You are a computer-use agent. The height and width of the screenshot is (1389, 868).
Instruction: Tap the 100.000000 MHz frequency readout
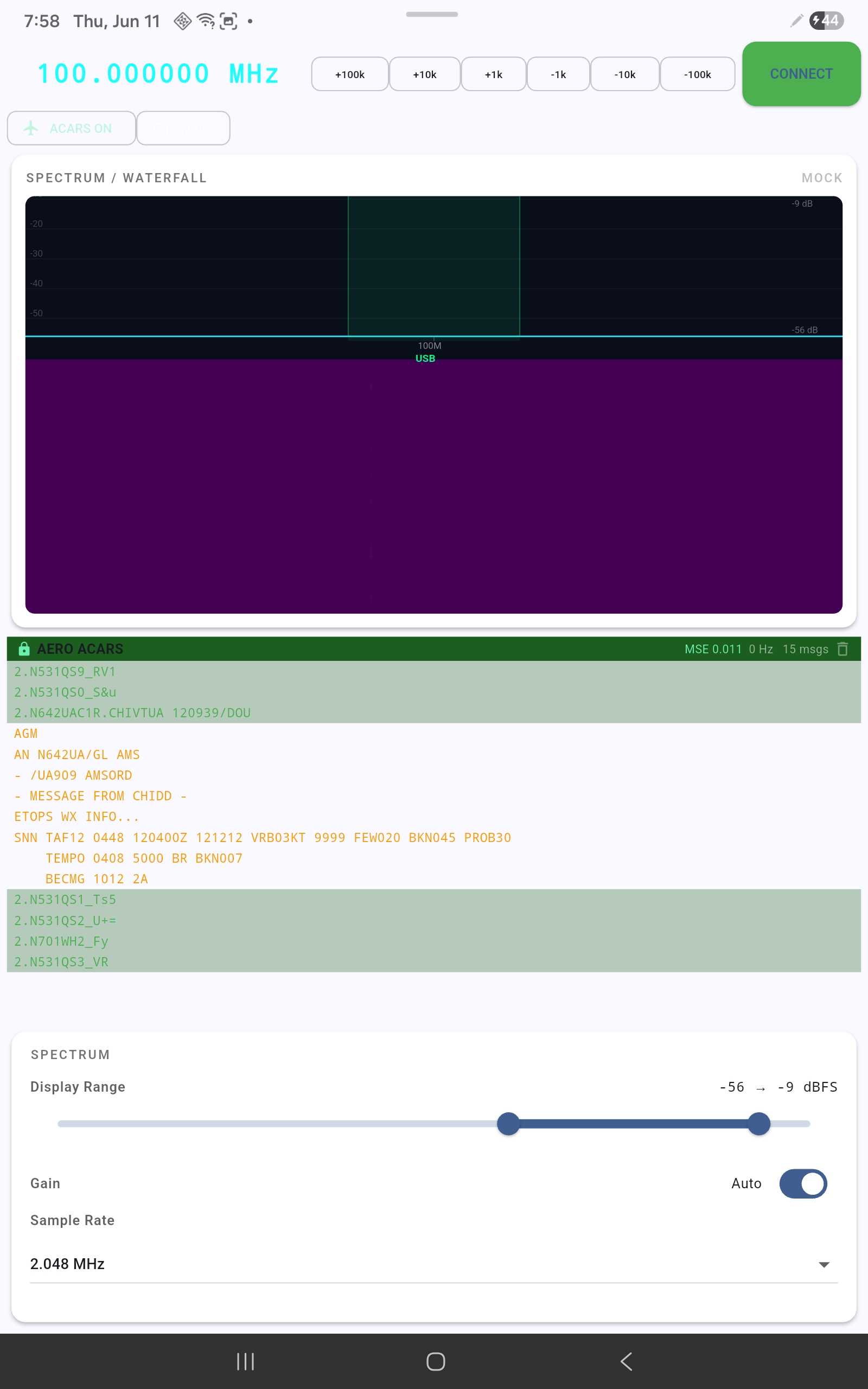(158, 73)
